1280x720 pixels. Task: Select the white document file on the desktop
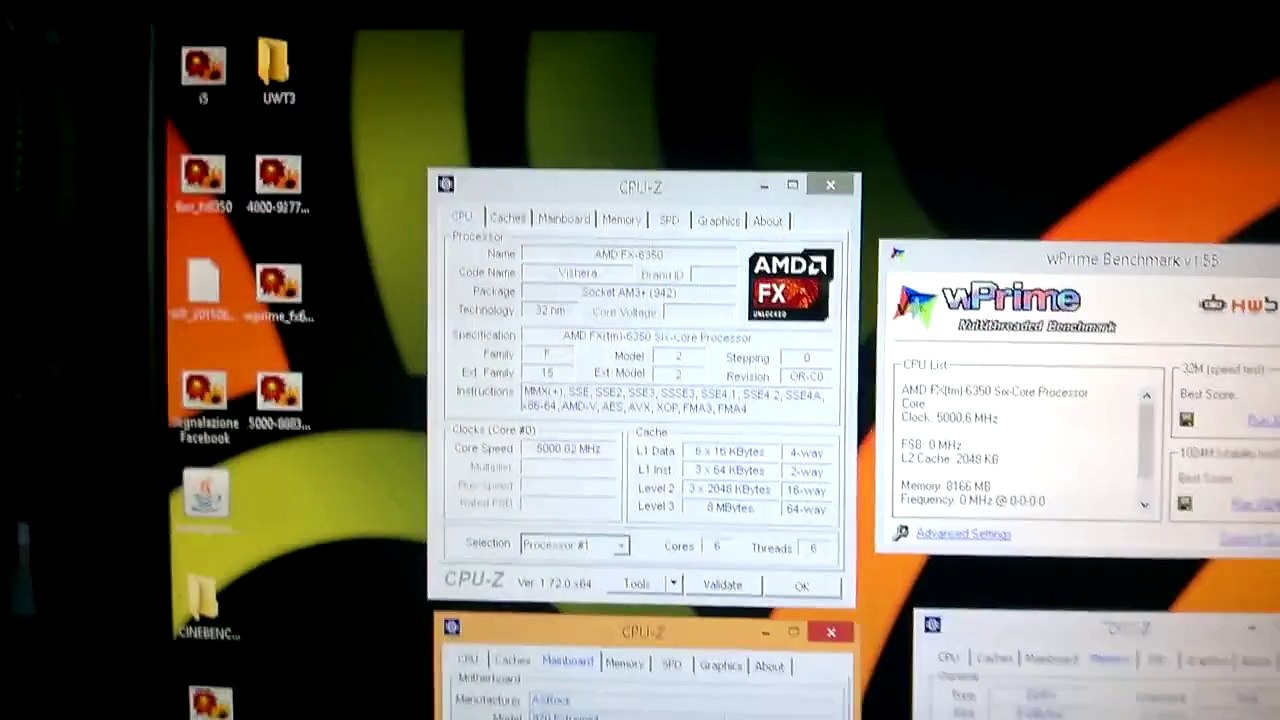pos(203,290)
